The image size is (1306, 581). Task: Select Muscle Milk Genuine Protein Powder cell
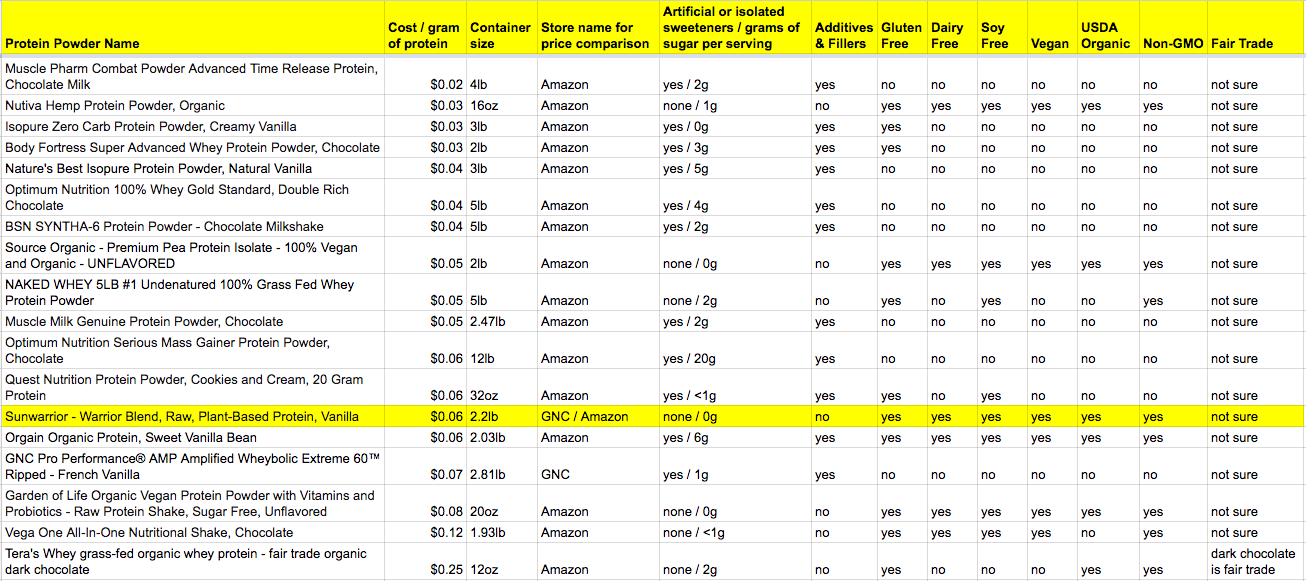(x=193, y=321)
